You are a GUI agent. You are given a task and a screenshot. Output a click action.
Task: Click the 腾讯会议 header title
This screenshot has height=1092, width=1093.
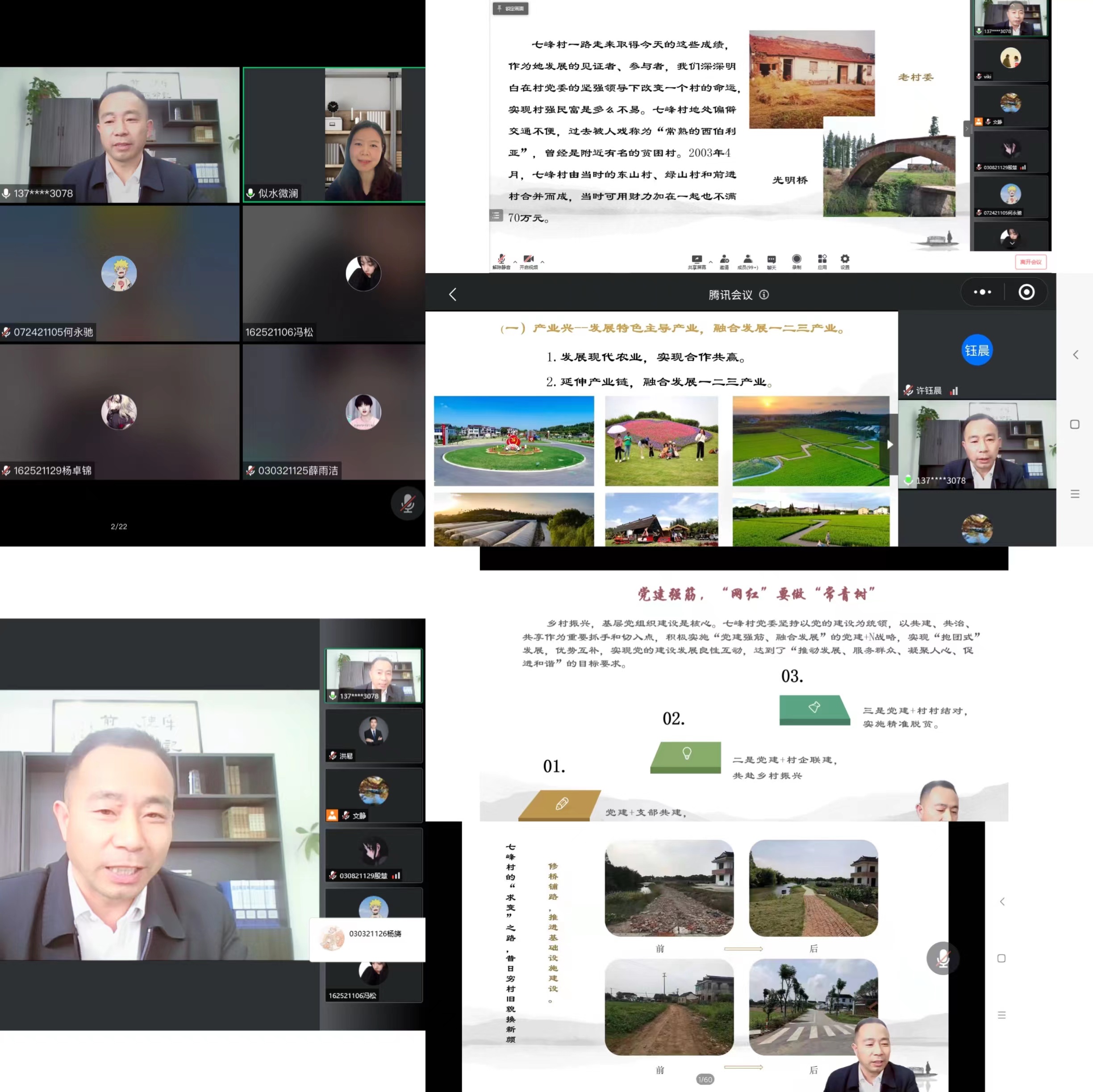[730, 295]
